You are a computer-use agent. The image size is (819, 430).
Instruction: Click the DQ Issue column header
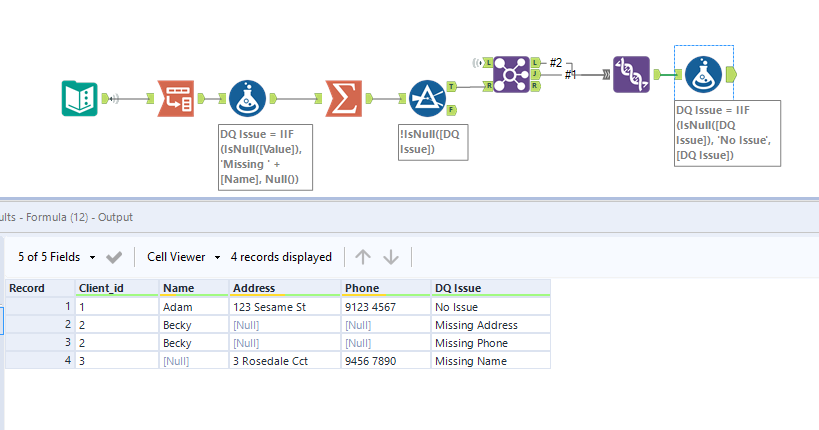[489, 288]
